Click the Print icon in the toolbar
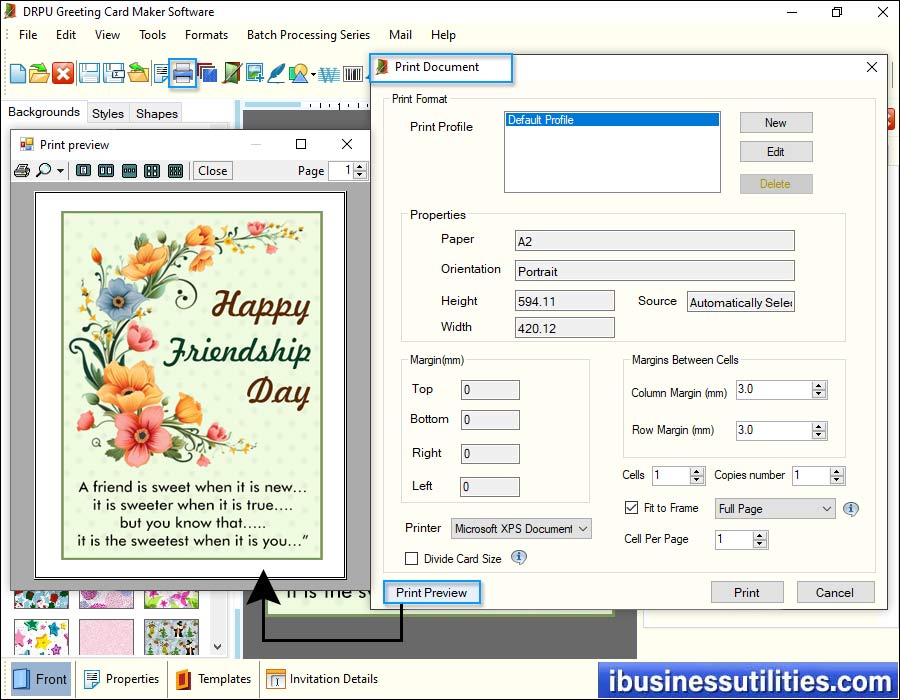The width and height of the screenshot is (900, 700). (182, 72)
